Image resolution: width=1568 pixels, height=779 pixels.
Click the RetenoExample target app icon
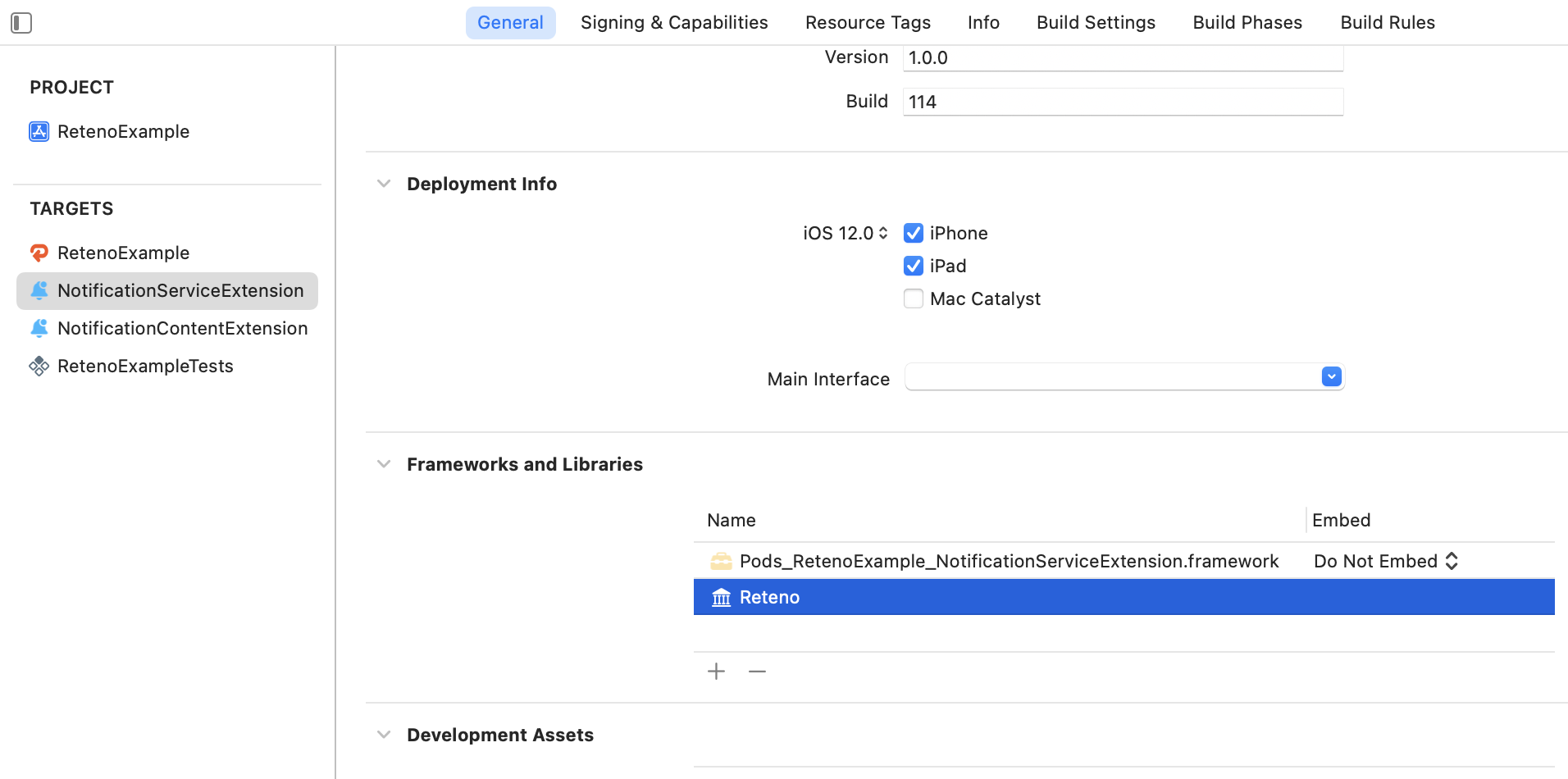click(39, 253)
